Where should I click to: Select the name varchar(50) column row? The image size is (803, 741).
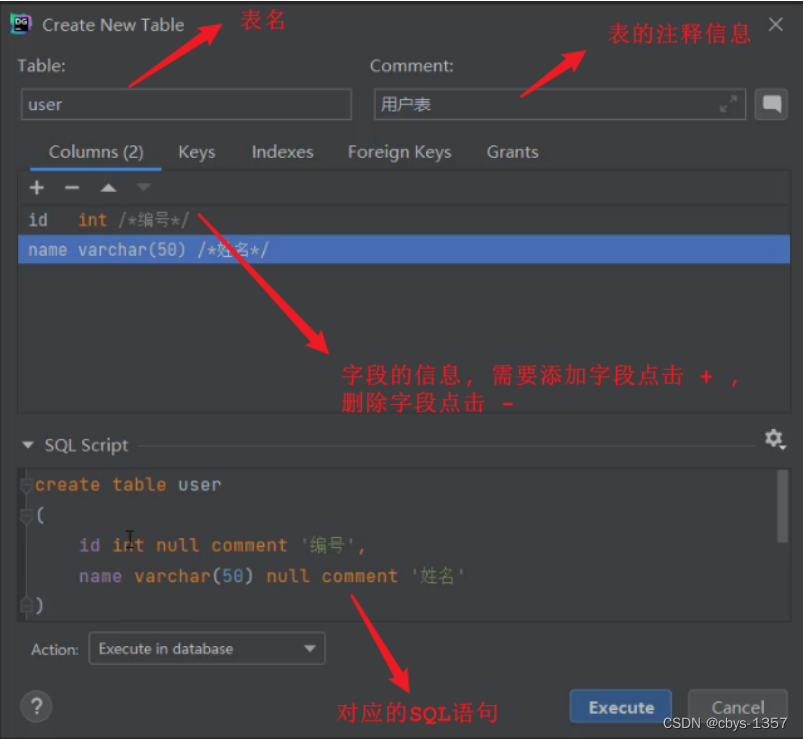(x=404, y=250)
